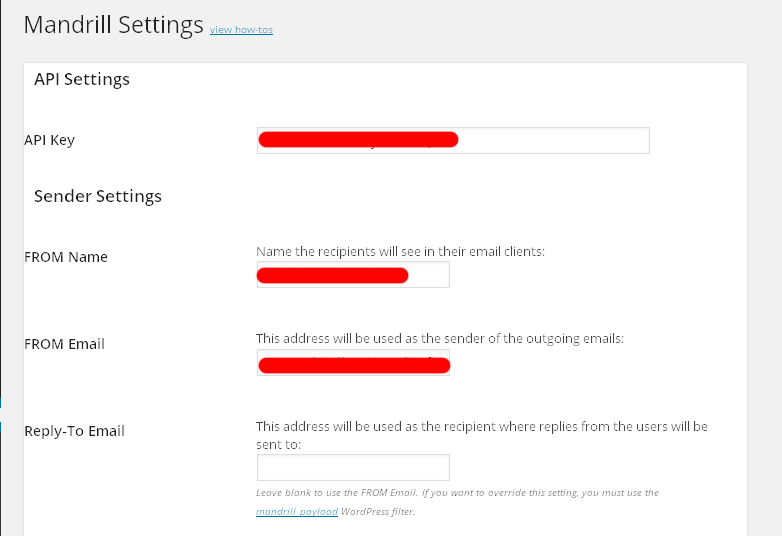The image size is (782, 536).
Task: Focus the API Key input field
Action: [453, 140]
